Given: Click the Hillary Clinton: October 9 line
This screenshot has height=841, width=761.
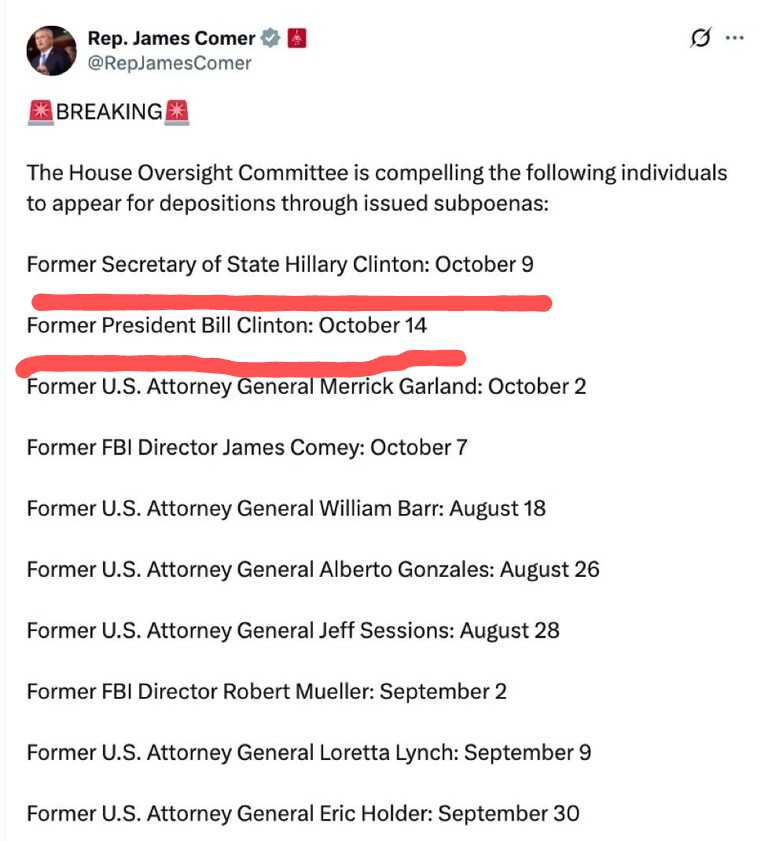Looking at the screenshot, I should 280,265.
